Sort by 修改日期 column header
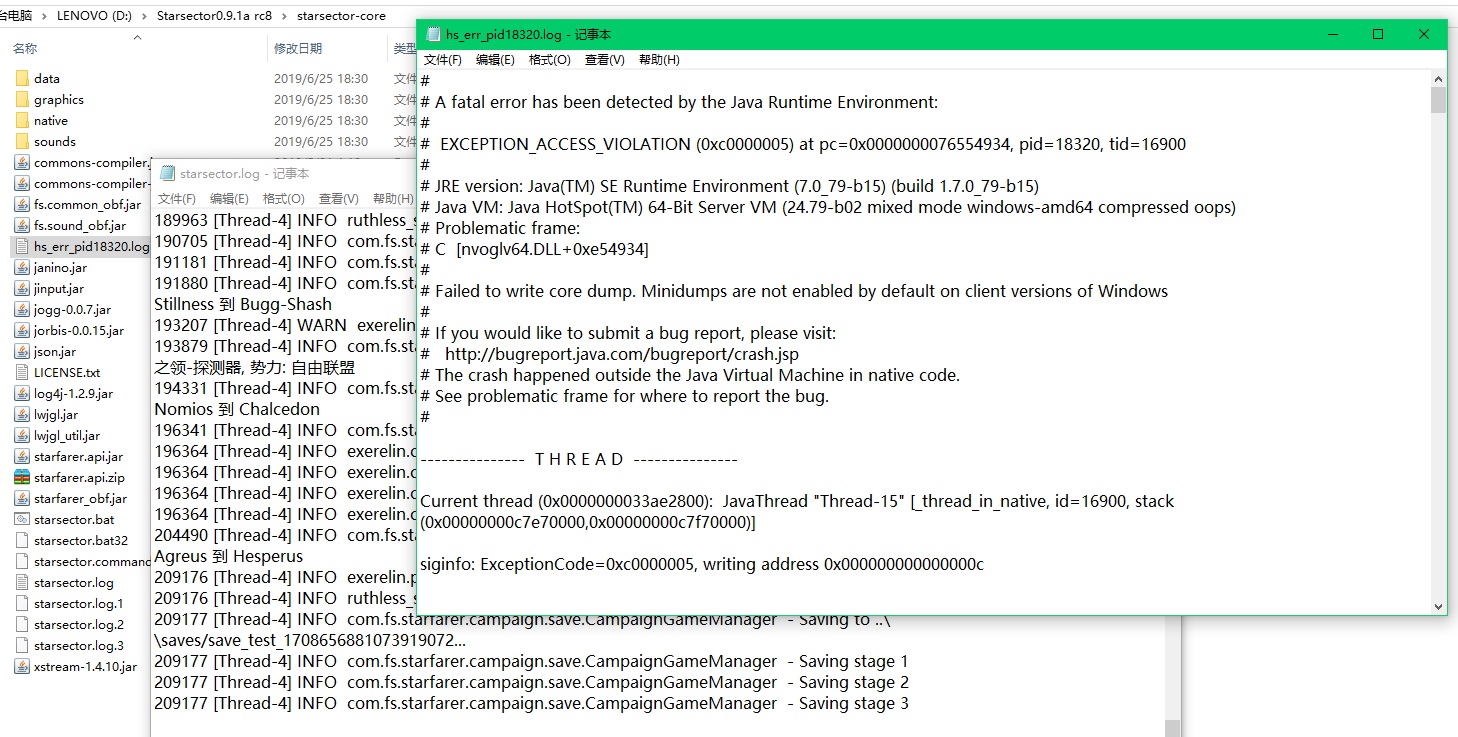Image resolution: width=1458 pixels, height=737 pixels. coord(298,48)
